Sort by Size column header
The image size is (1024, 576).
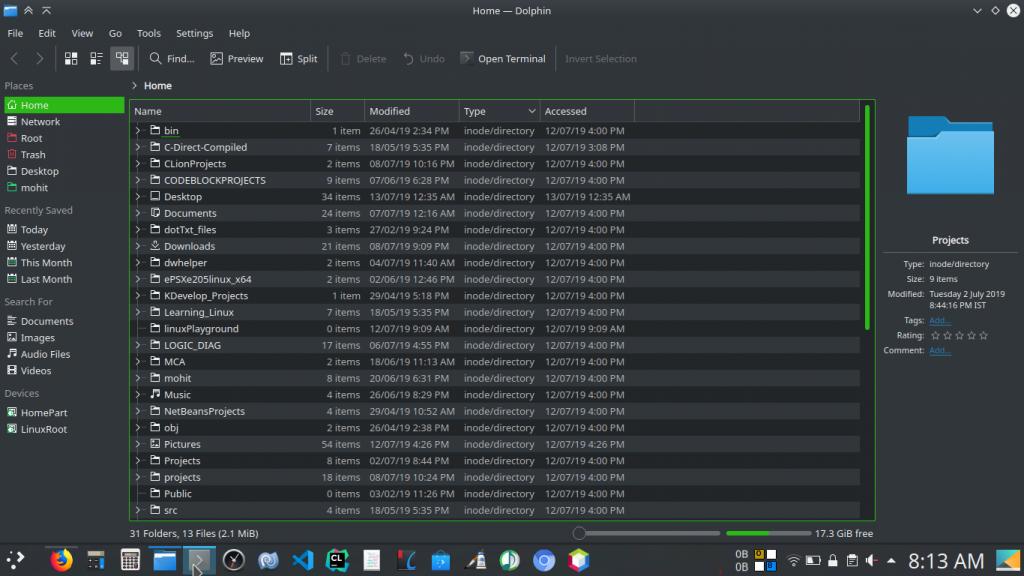(x=338, y=111)
